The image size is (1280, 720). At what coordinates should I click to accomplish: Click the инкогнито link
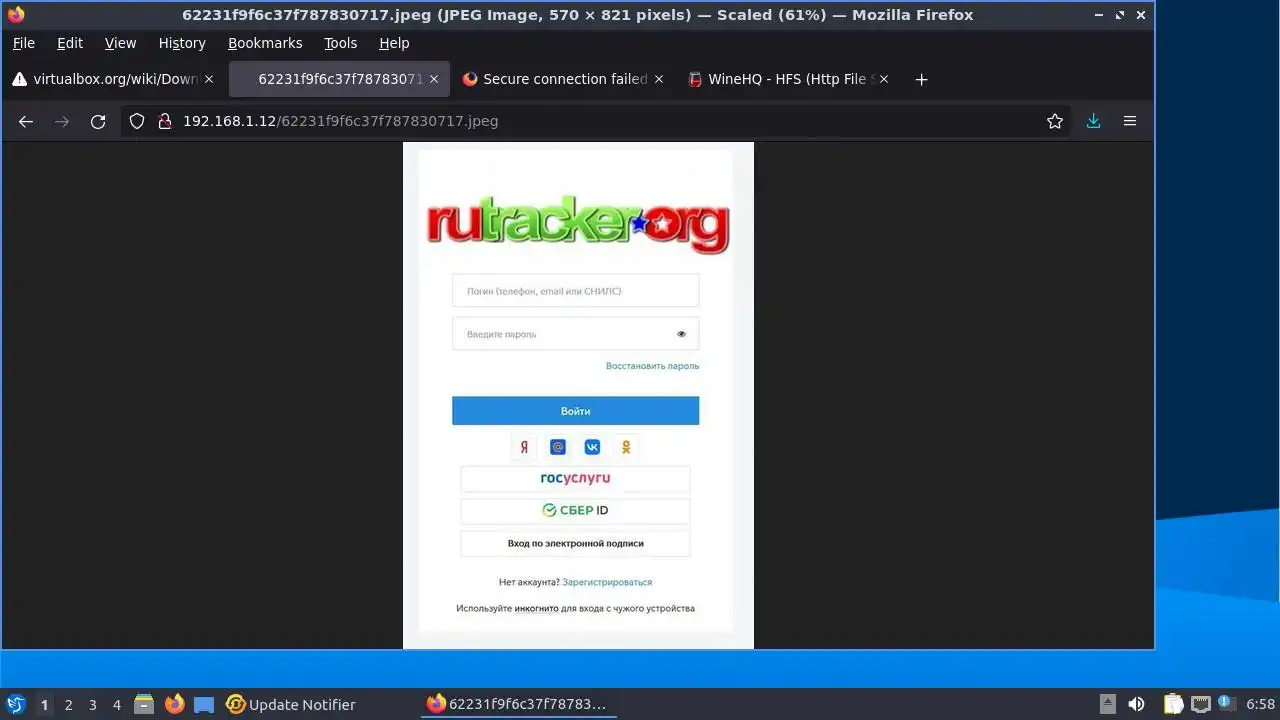pos(537,608)
